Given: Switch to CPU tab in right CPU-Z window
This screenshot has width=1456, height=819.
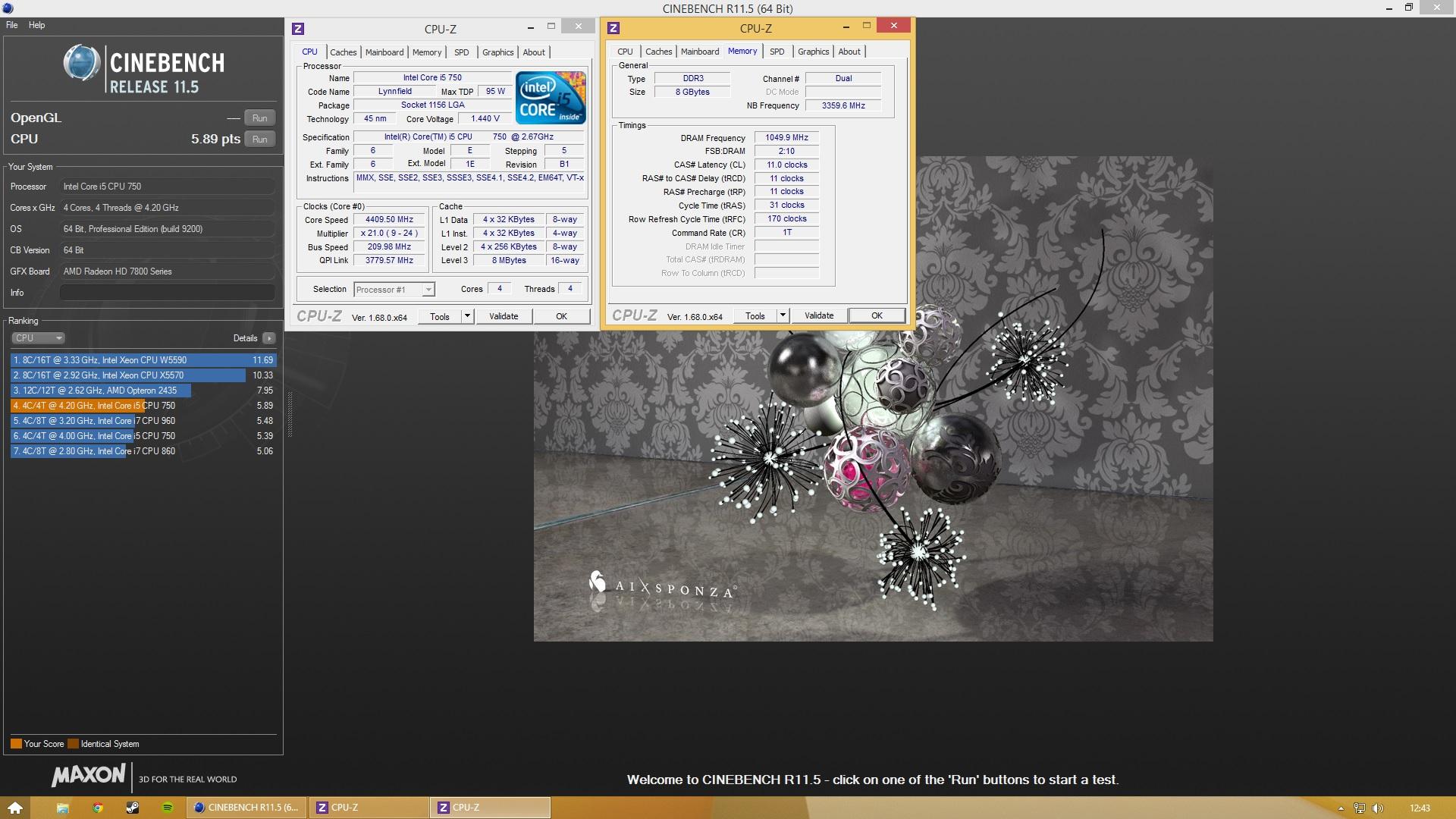Looking at the screenshot, I should (625, 52).
